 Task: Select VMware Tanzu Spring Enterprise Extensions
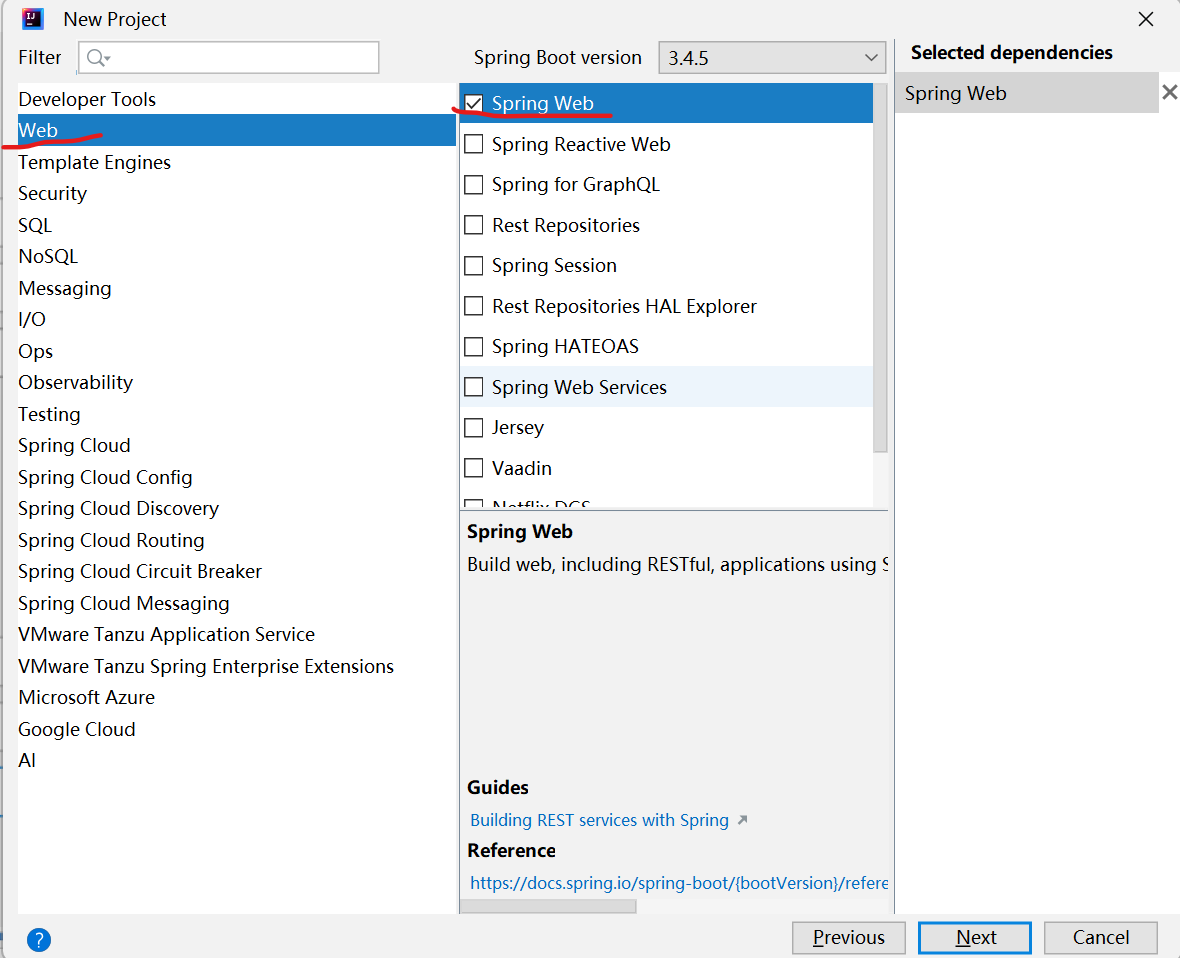(236, 666)
